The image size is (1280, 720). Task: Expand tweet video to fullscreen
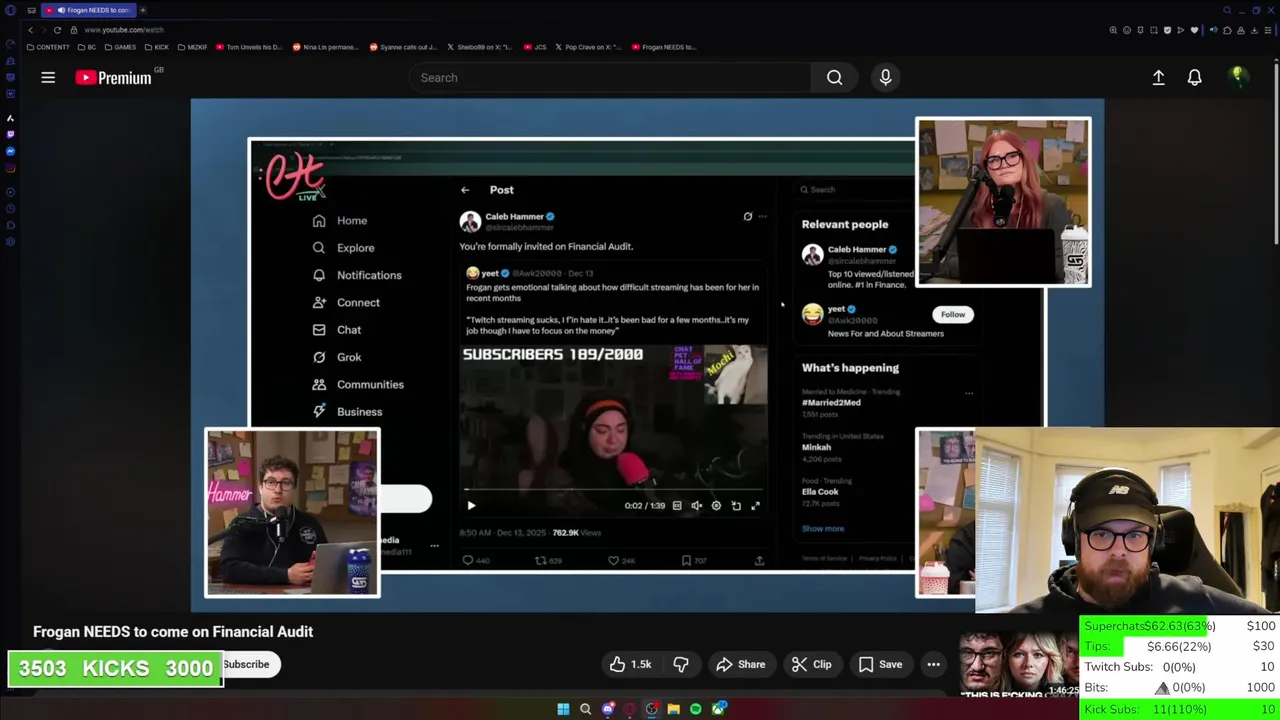755,506
